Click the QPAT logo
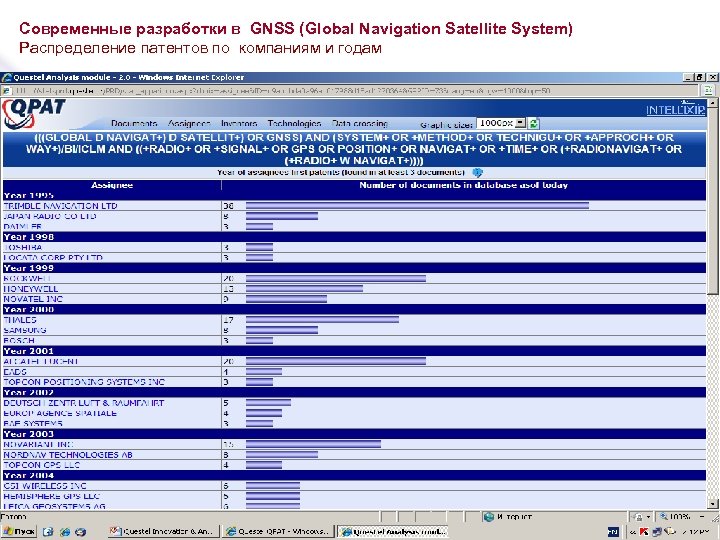Viewport: 720px width, 540px height. pos(34,113)
